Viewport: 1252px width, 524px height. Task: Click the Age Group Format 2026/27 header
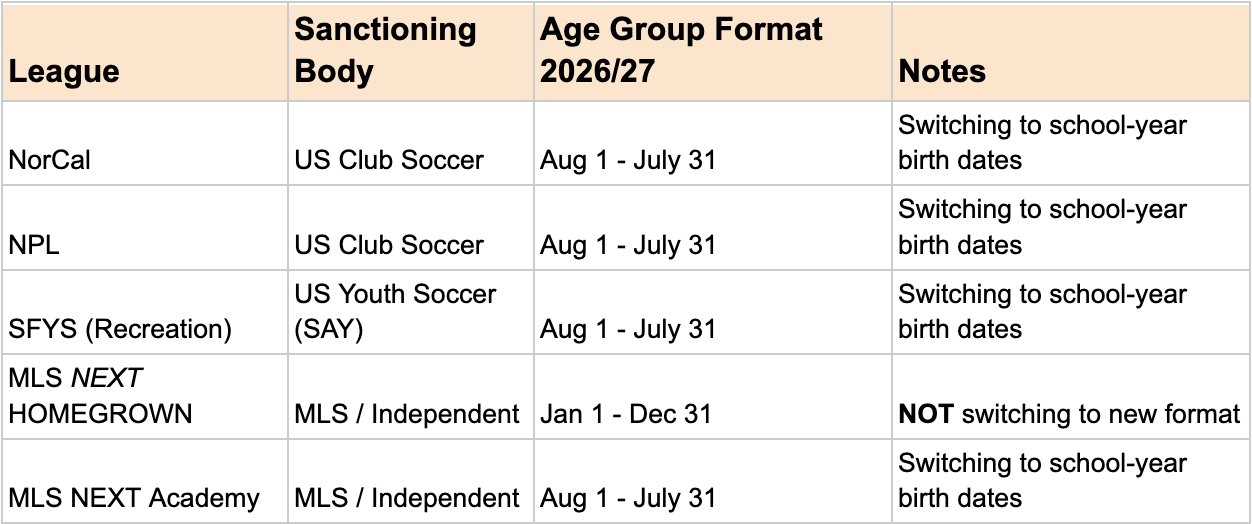point(713,51)
